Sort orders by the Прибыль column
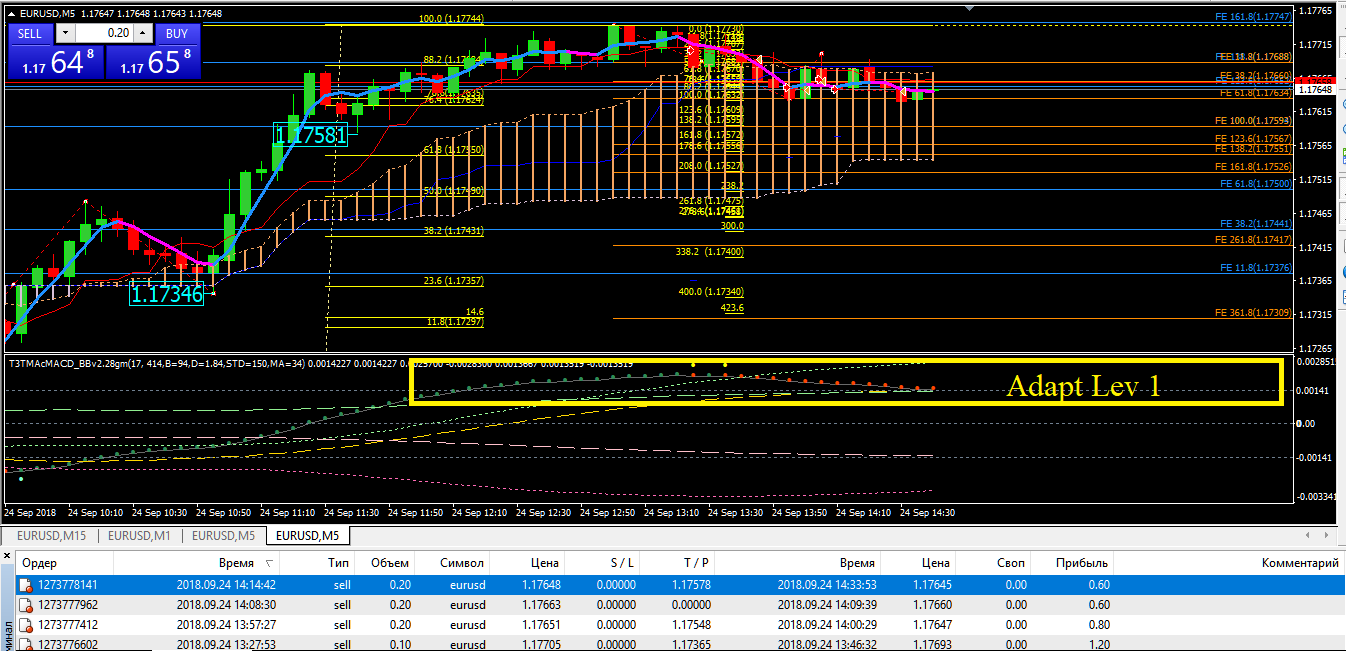Viewport: 1346px width, 651px height. pos(1083,563)
